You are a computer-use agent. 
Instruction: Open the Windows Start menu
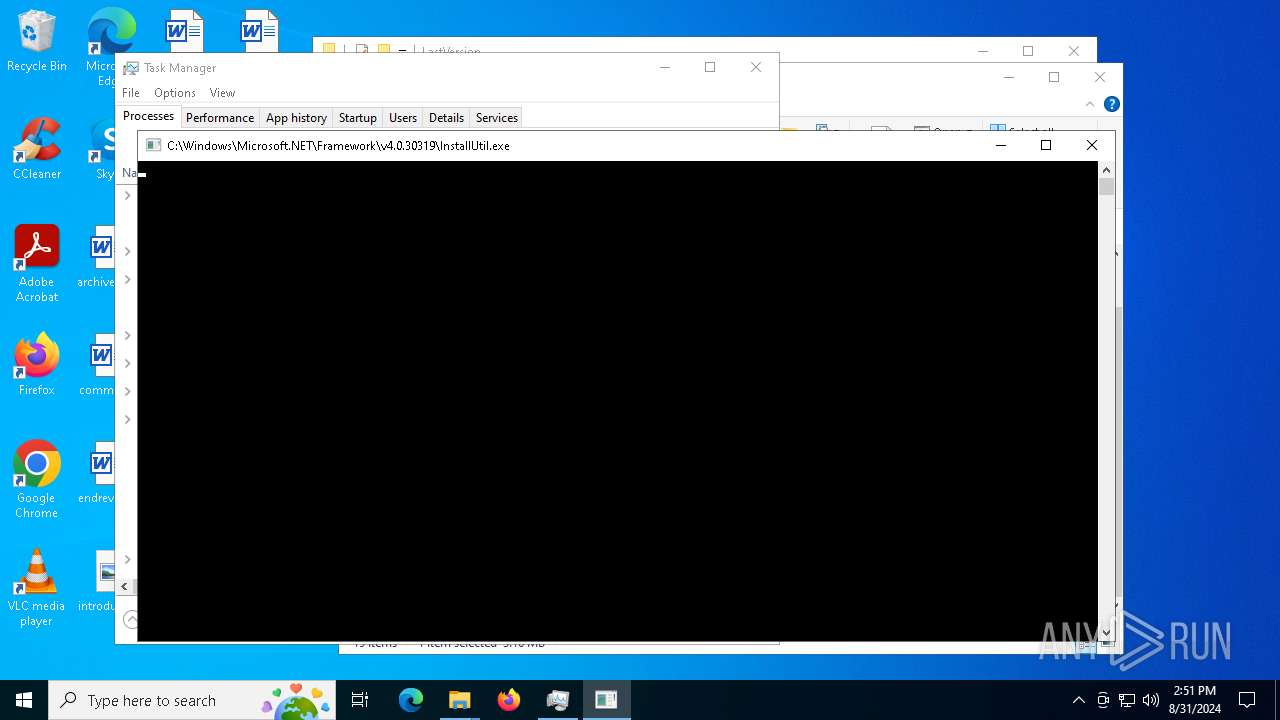point(24,700)
